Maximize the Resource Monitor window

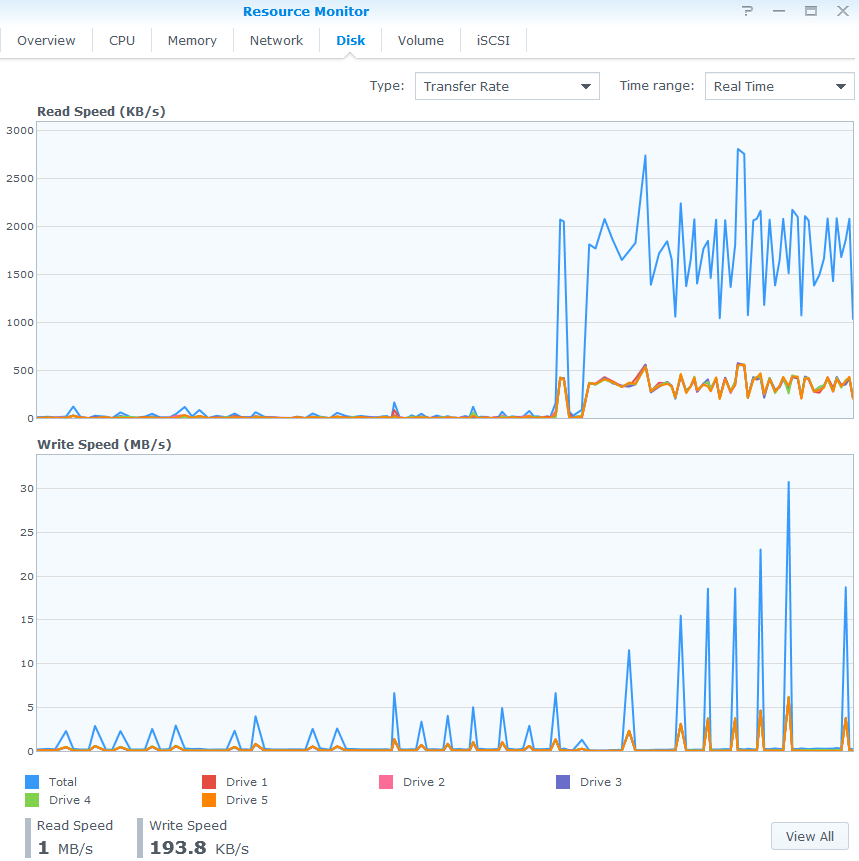point(811,11)
